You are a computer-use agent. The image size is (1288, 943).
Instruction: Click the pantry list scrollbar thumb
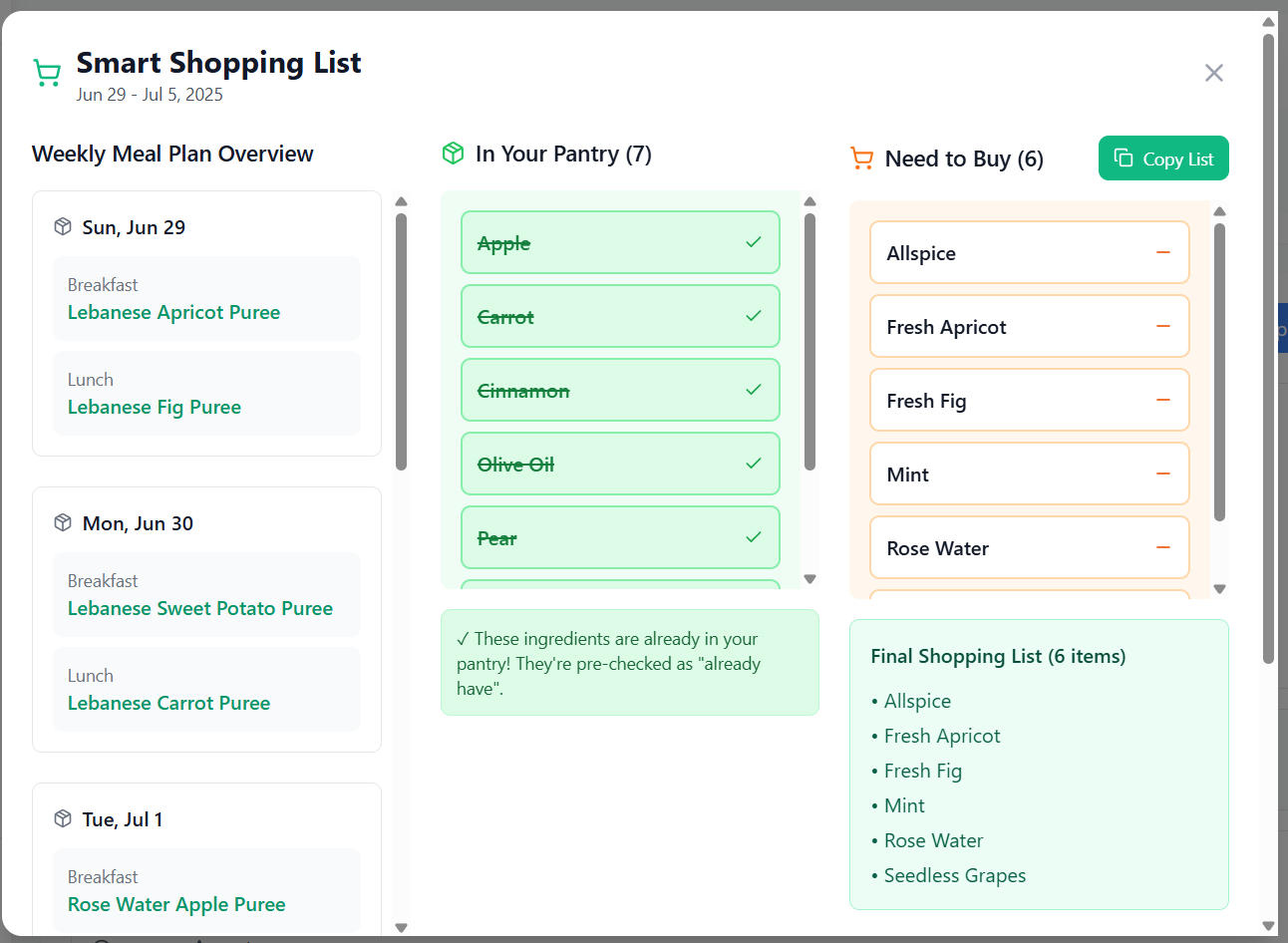[809, 341]
